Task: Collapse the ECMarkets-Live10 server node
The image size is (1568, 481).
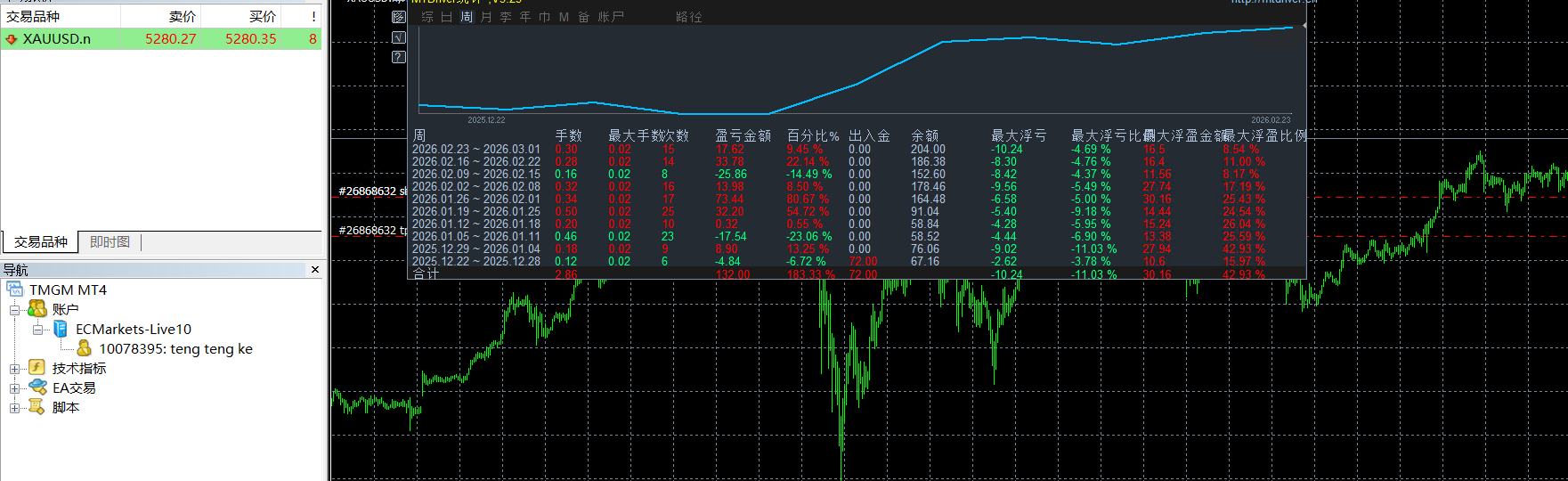Action: click(37, 330)
